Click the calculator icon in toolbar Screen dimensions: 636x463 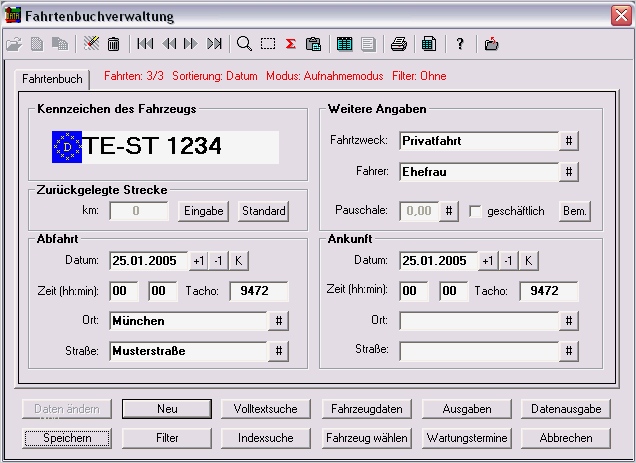[429, 44]
